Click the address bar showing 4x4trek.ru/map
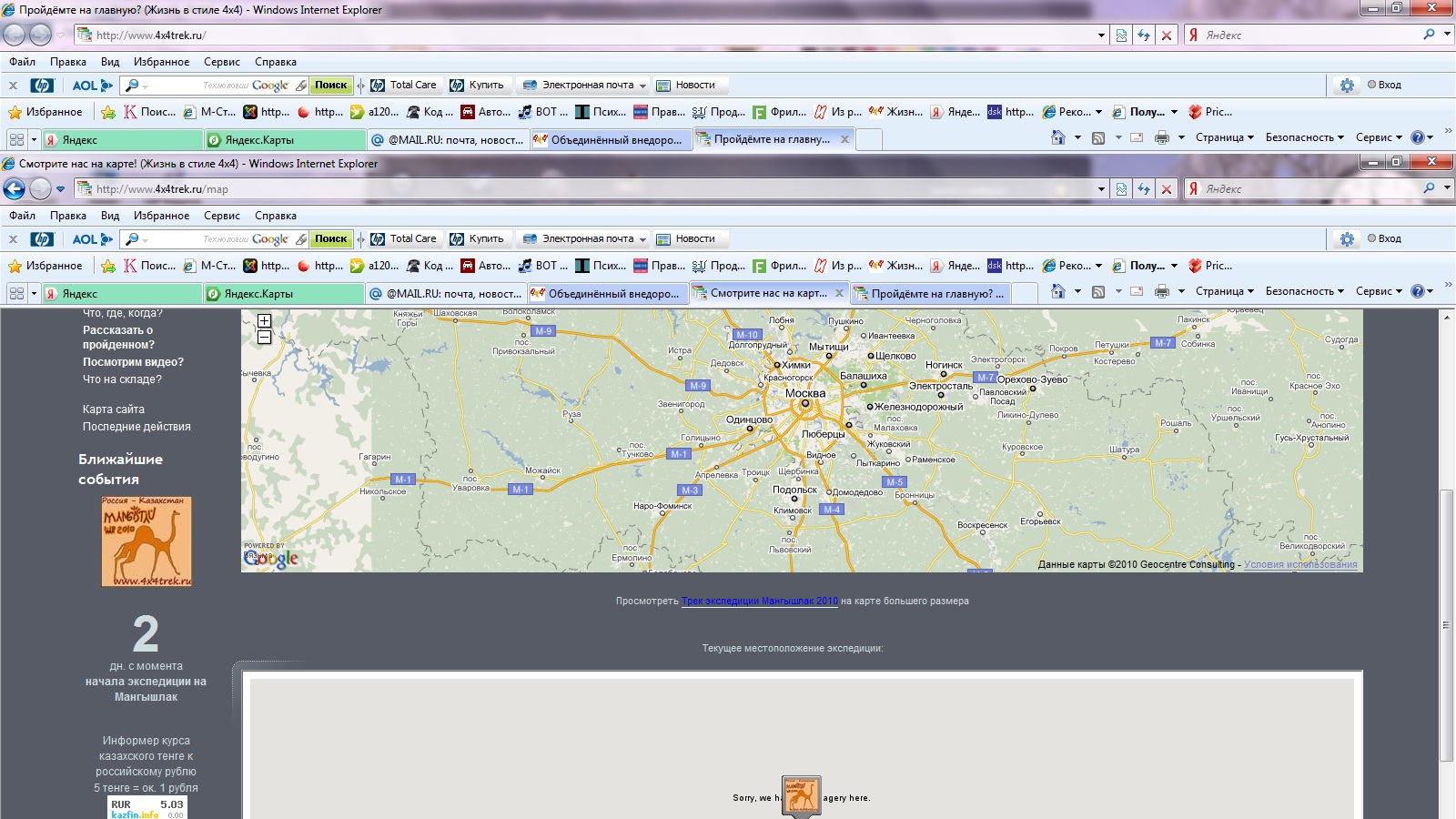This screenshot has height=819, width=1456. (x=582, y=189)
